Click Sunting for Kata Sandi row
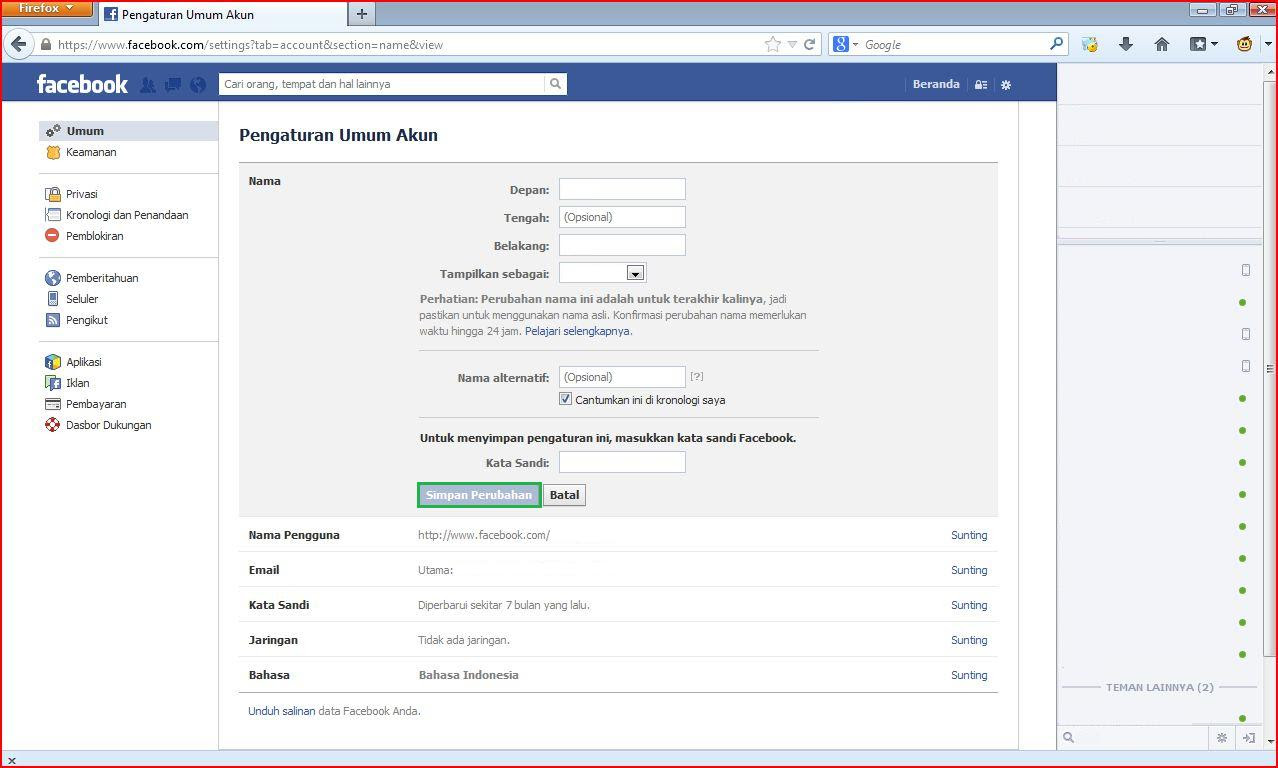 coord(969,605)
